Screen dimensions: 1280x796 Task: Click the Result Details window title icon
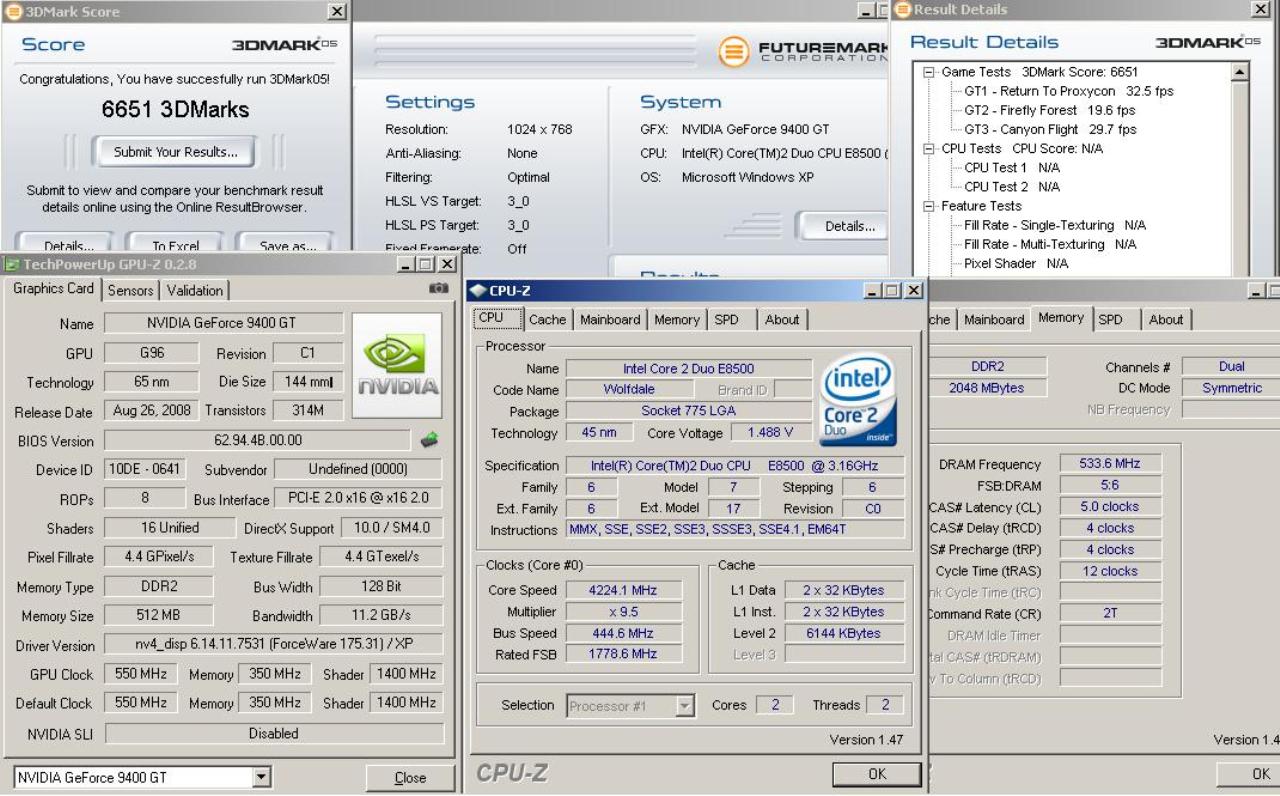(903, 10)
